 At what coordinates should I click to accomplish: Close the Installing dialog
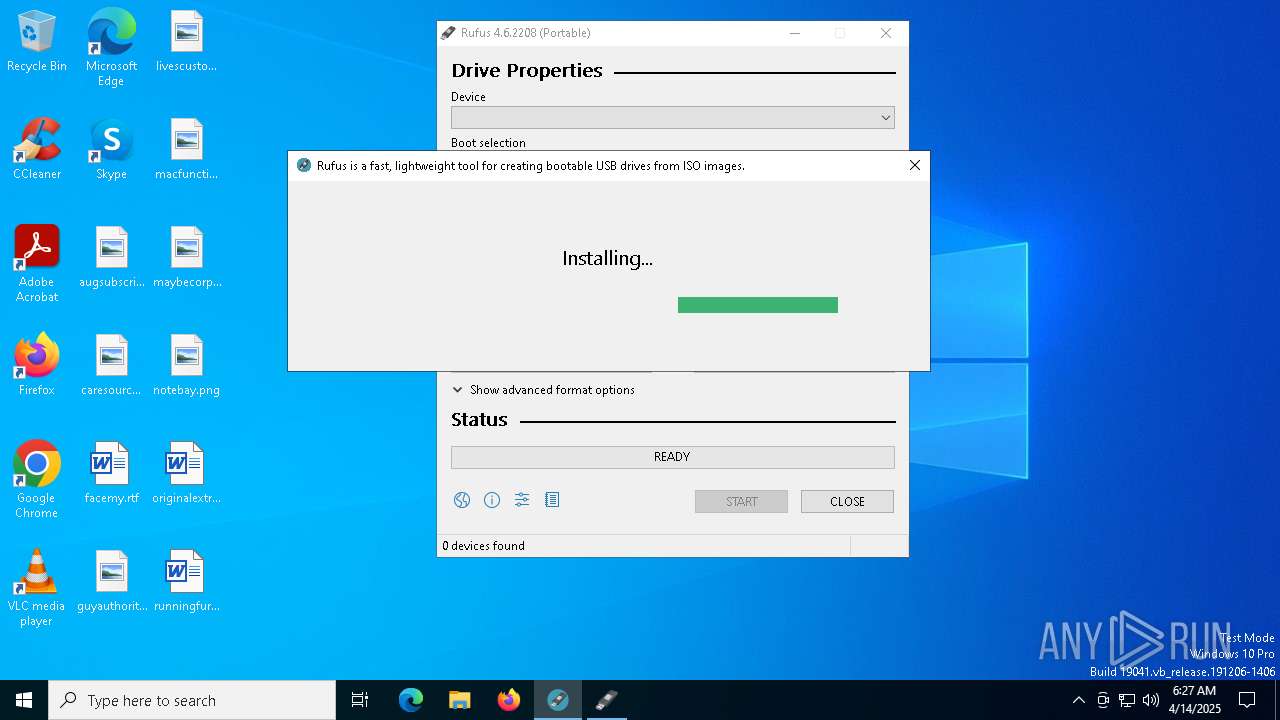(x=914, y=165)
